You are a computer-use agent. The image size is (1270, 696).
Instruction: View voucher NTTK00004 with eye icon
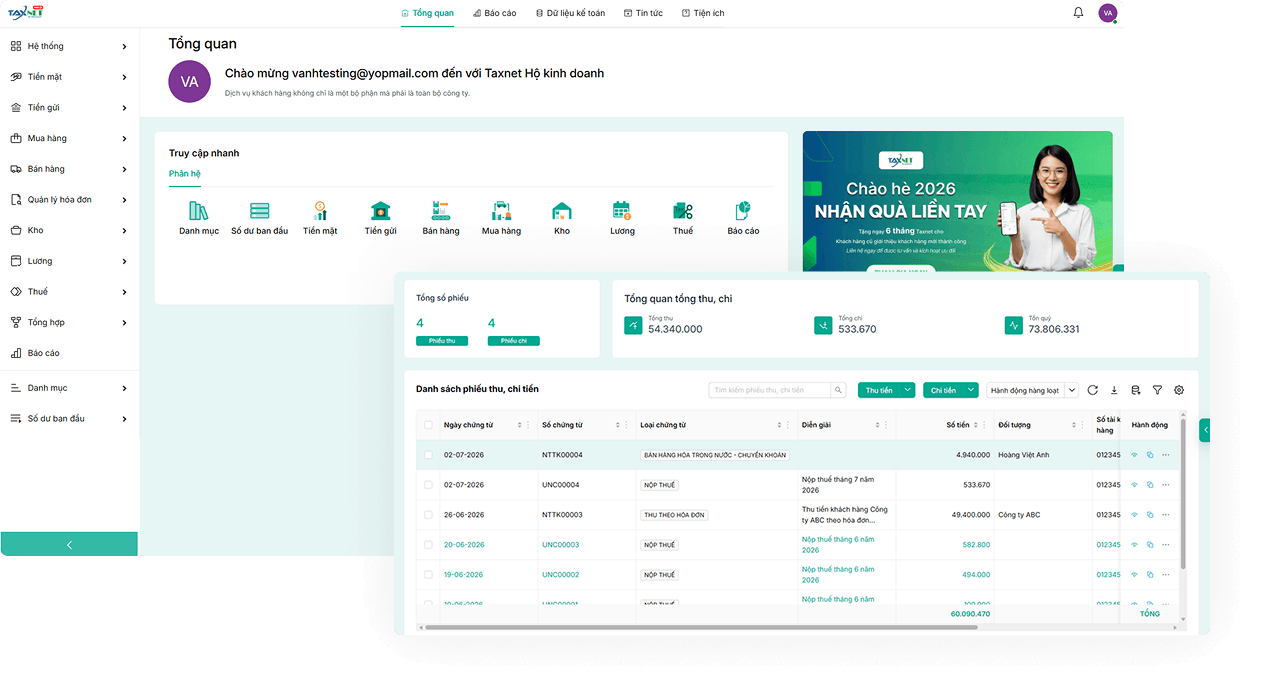[1134, 455]
